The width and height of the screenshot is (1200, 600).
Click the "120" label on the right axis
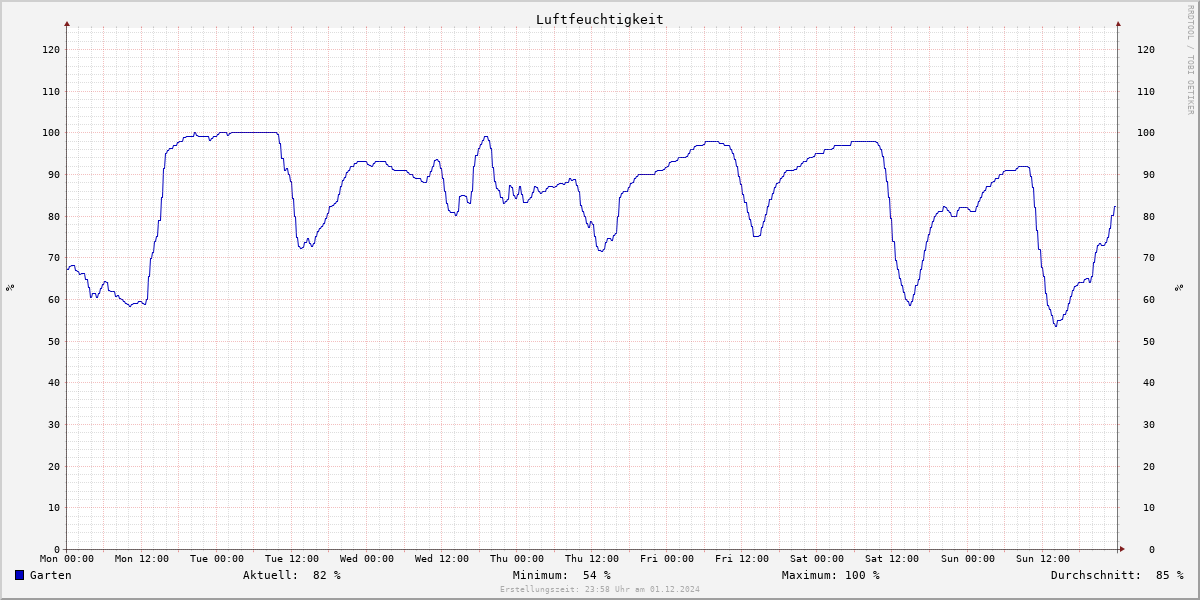(1146, 50)
